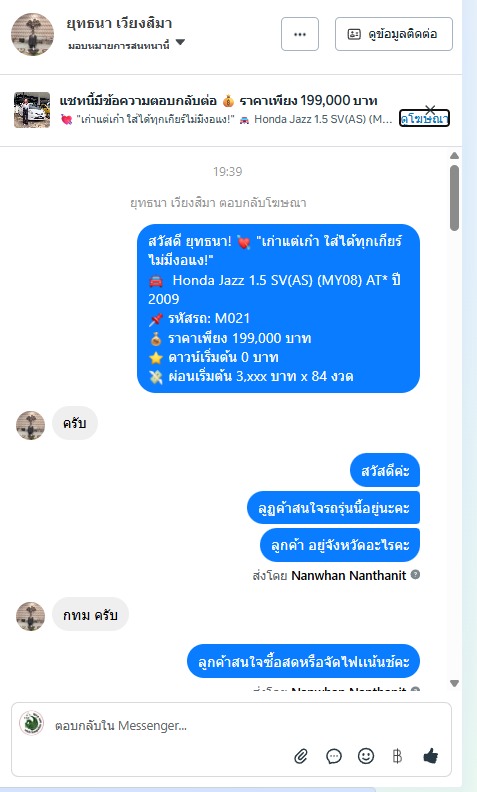Screen dimensions: 477x792
Task: Open the ดูโฆษณา view ad link
Action: pyautogui.click(x=424, y=119)
